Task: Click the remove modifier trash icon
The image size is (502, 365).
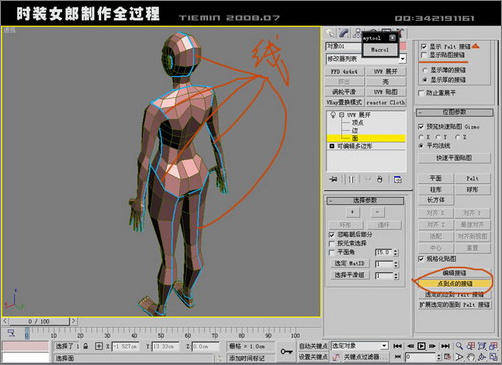Action: point(380,179)
